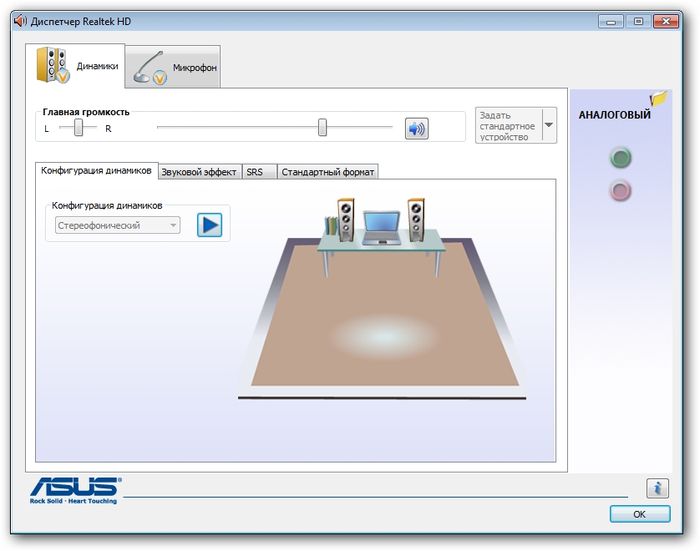Image resolution: width=700 pixels, height=551 pixels.
Task: Open the Стандартный формат tab
Action: 328,172
